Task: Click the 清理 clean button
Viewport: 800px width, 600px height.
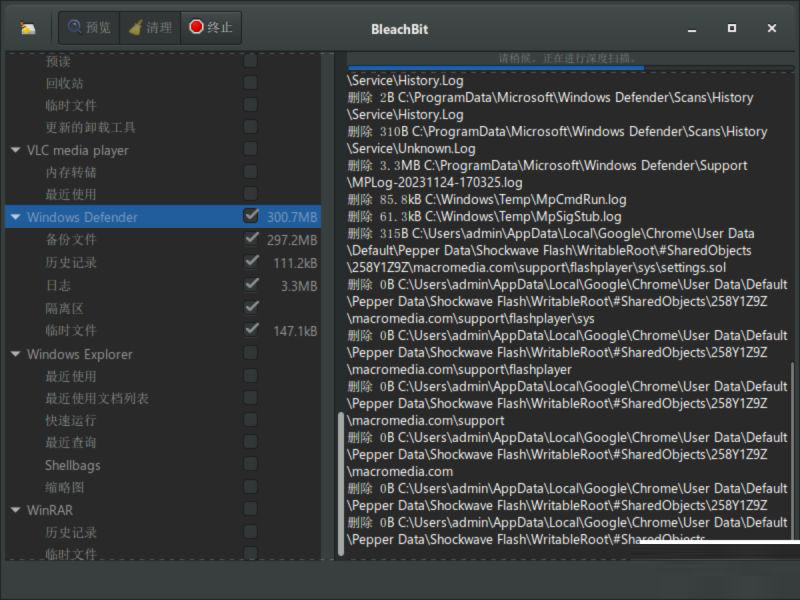Action: (150, 28)
